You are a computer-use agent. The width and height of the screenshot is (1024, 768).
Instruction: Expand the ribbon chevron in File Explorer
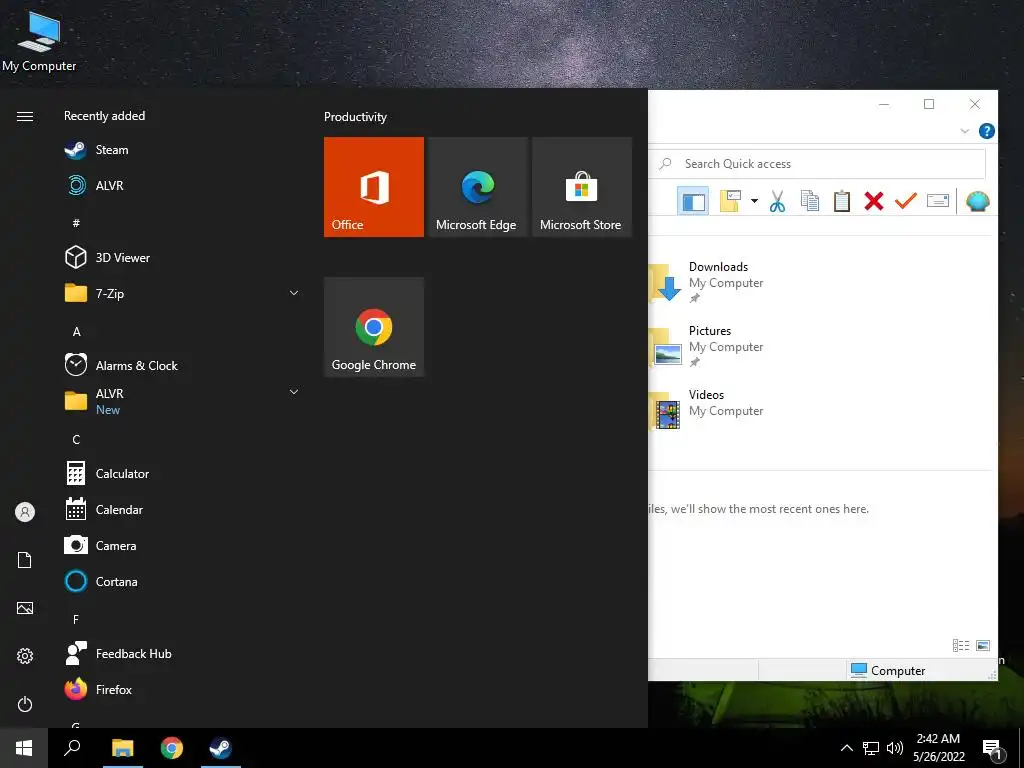point(965,131)
